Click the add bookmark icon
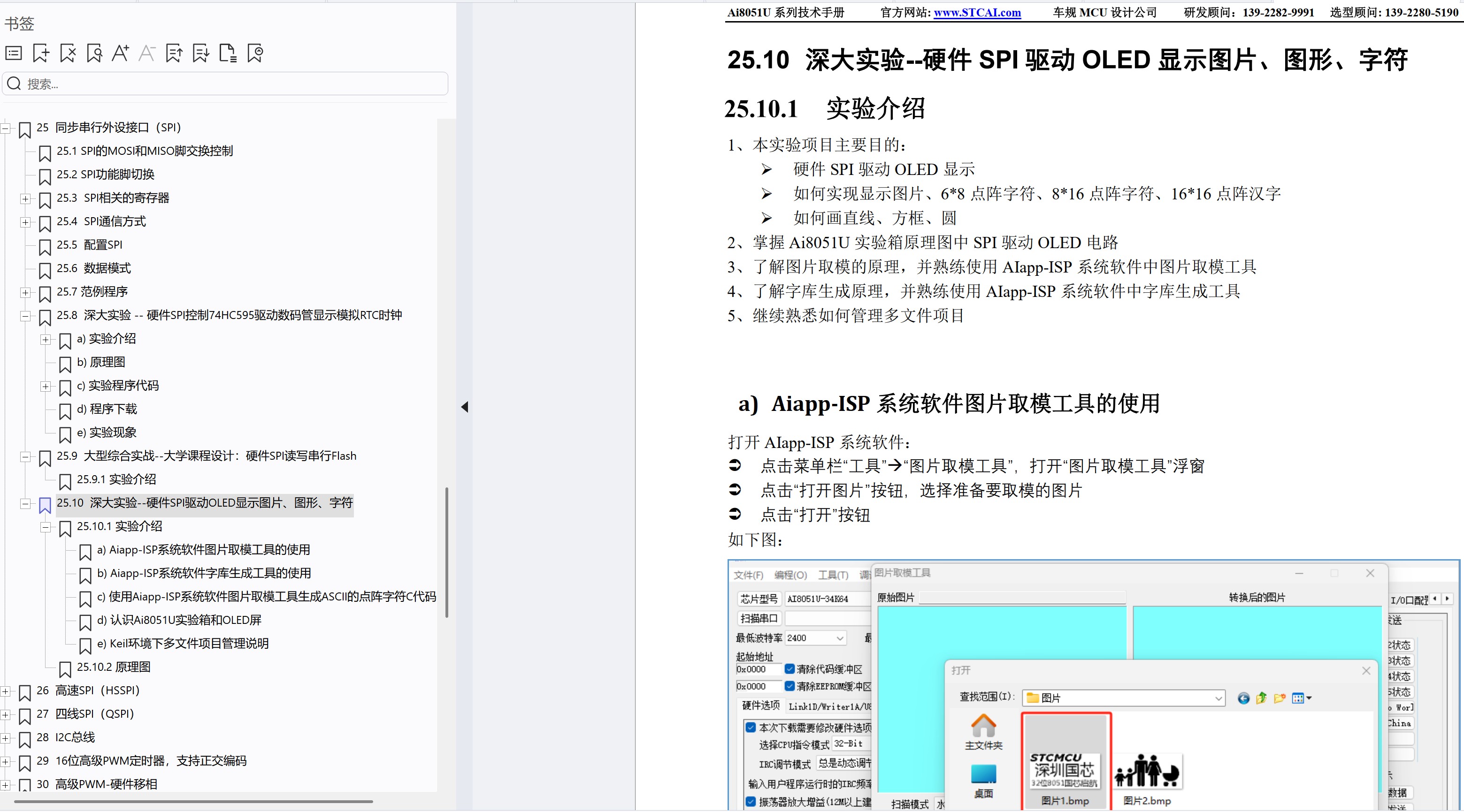This screenshot has height=812, width=1464. click(41, 53)
